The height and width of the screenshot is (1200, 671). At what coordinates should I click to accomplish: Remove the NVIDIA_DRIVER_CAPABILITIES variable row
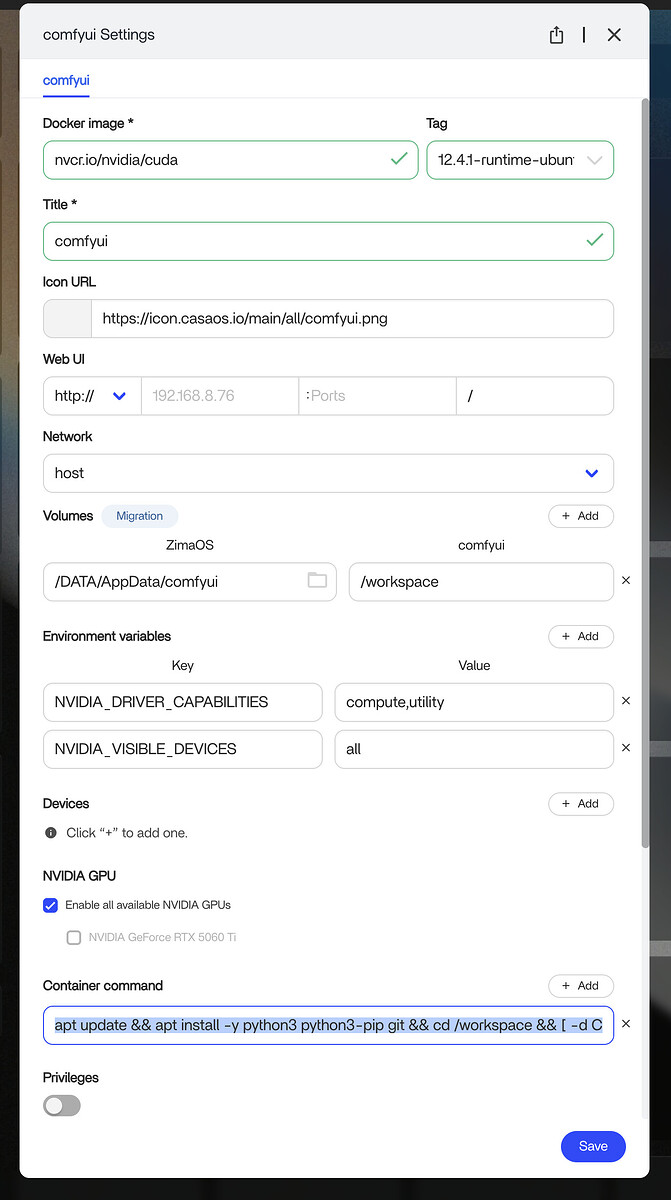[x=626, y=701]
